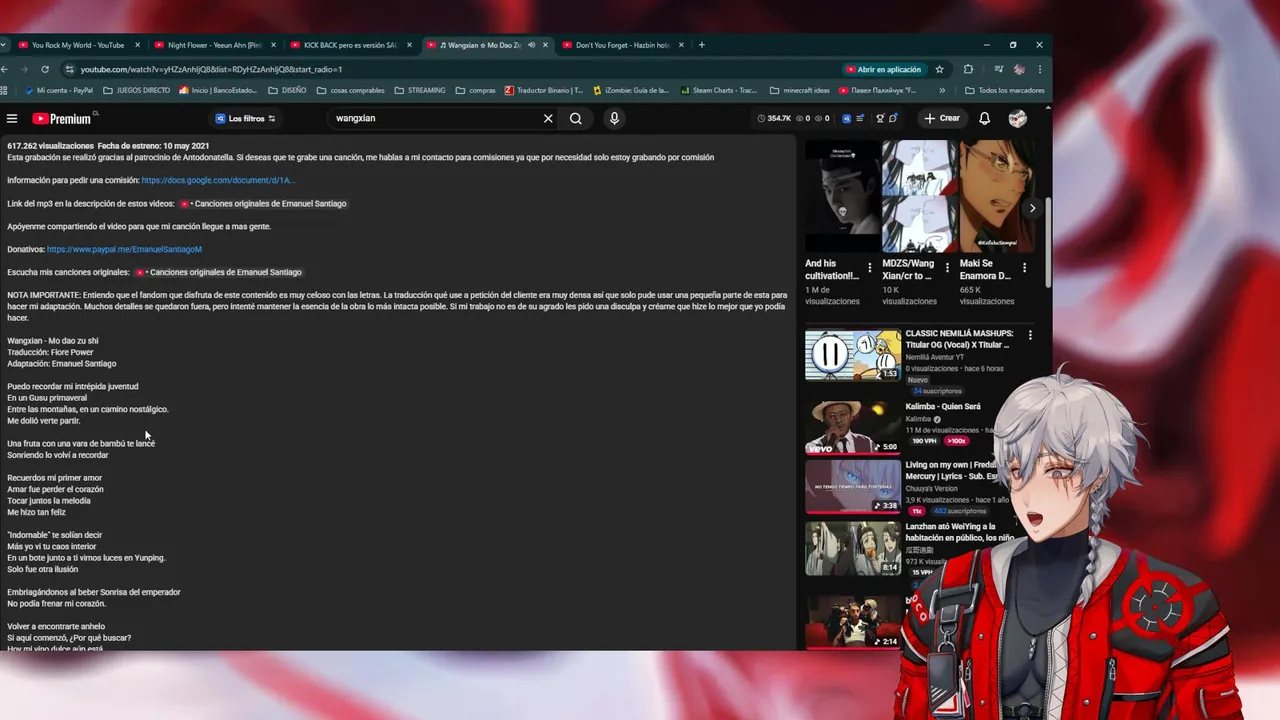
Task: Open iZombie: Guía de la bookmark
Action: click(631, 90)
